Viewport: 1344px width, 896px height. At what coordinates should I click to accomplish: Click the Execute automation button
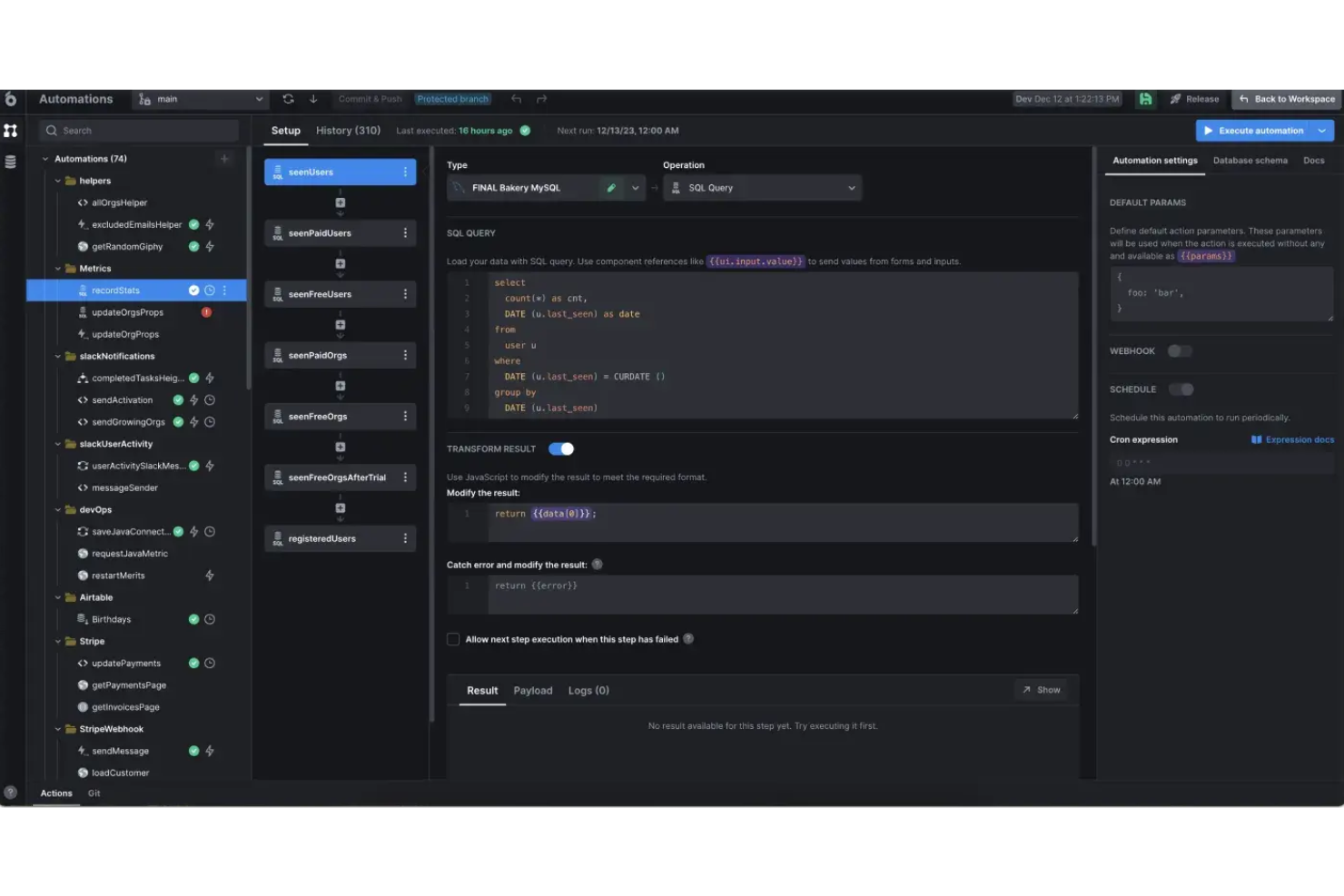pos(1258,130)
